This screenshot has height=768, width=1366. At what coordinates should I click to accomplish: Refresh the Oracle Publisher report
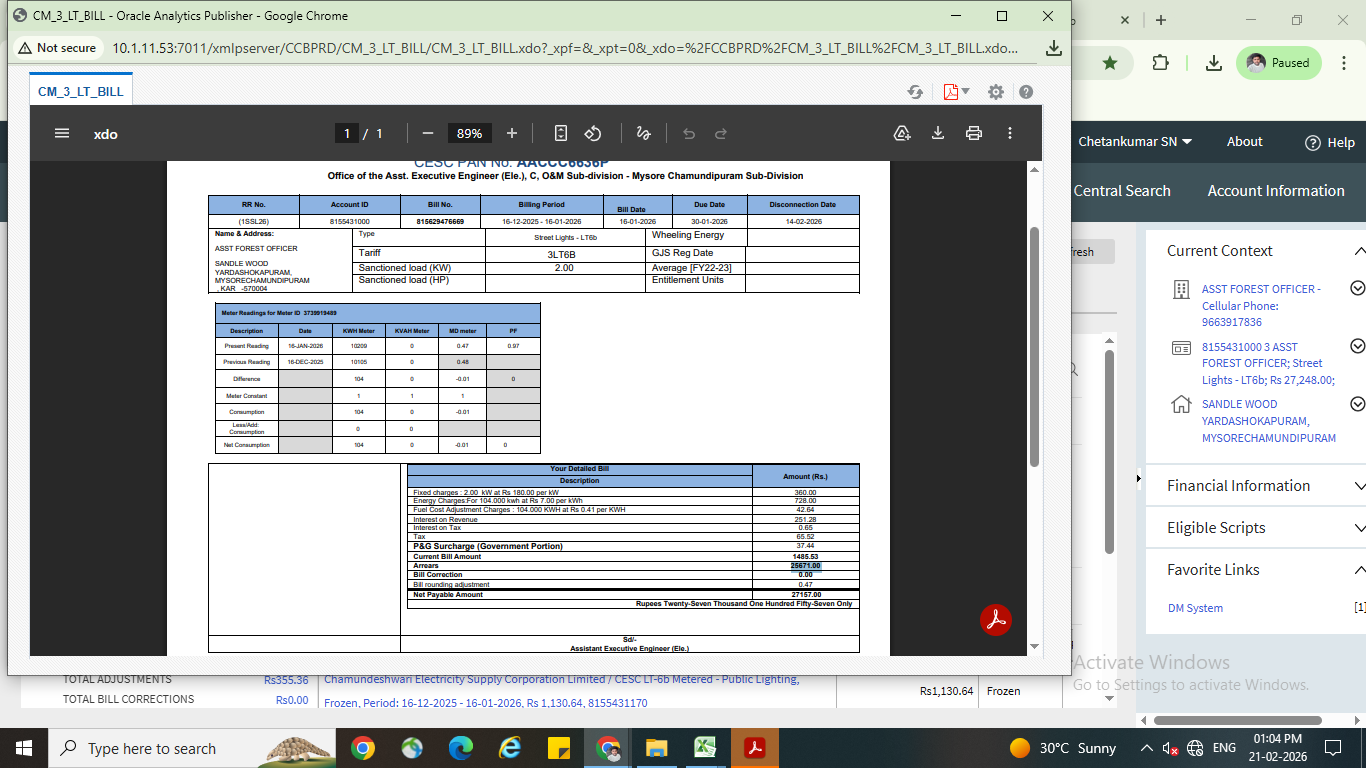pyautogui.click(x=915, y=92)
